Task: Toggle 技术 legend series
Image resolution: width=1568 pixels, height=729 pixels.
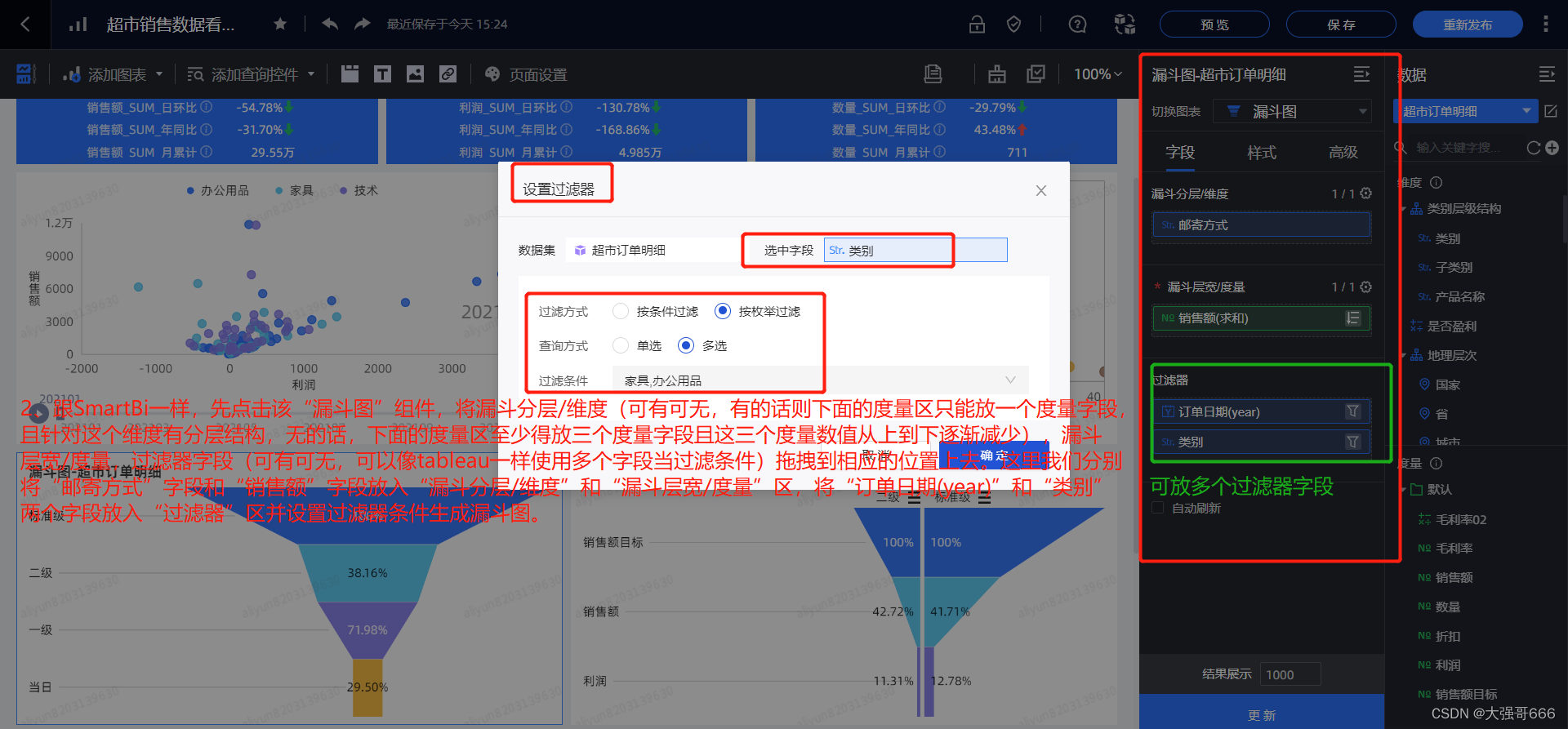Action: pyautogui.click(x=359, y=190)
